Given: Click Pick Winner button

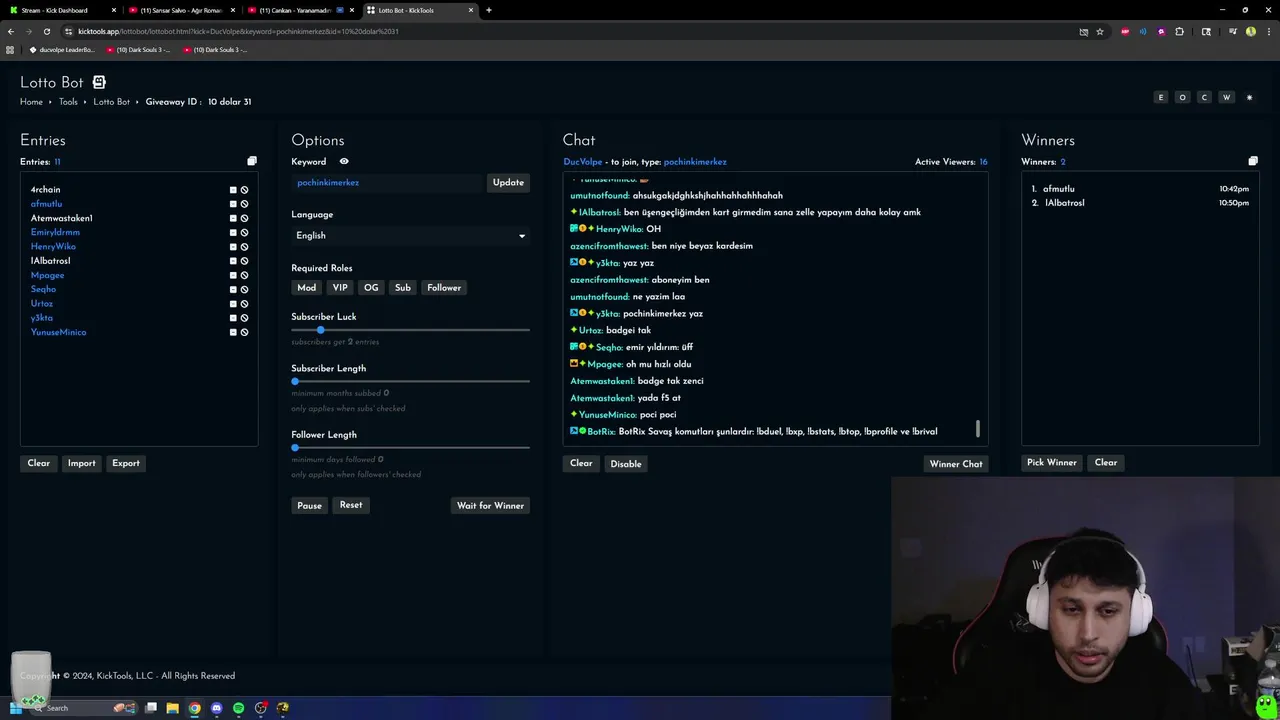Looking at the screenshot, I should tap(1051, 463).
